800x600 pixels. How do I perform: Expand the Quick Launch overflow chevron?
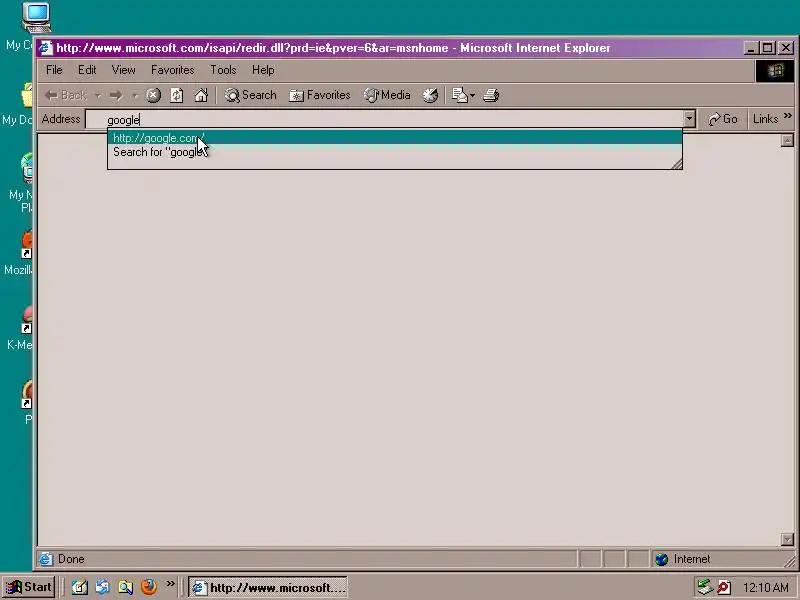pos(170,584)
